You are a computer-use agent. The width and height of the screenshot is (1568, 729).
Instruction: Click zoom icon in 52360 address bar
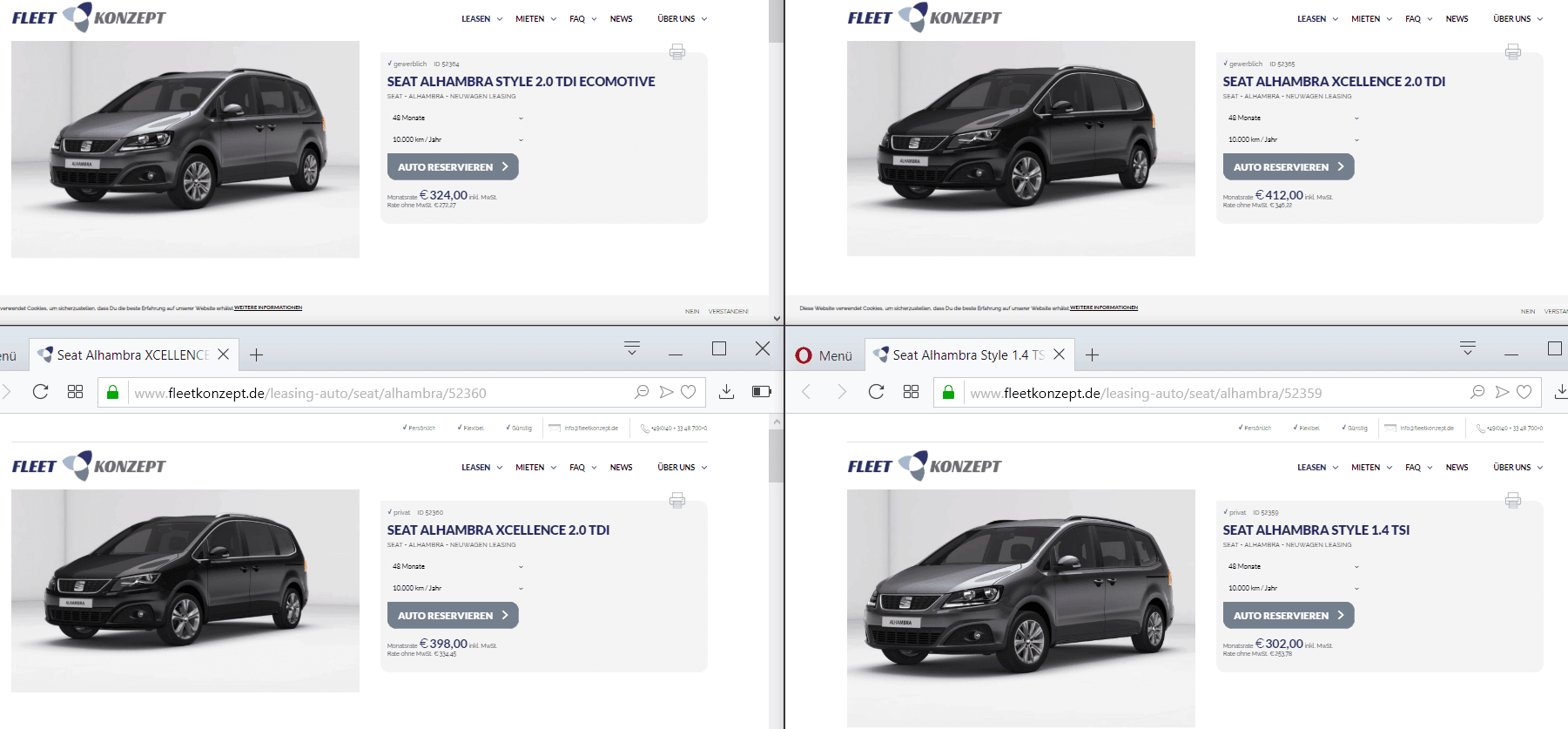pos(642,392)
